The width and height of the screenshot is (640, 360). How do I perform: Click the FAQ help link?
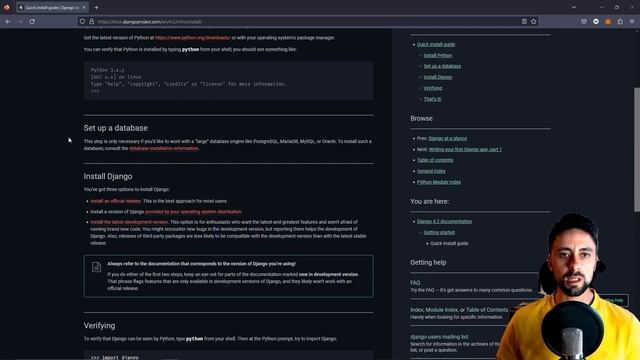pos(415,282)
